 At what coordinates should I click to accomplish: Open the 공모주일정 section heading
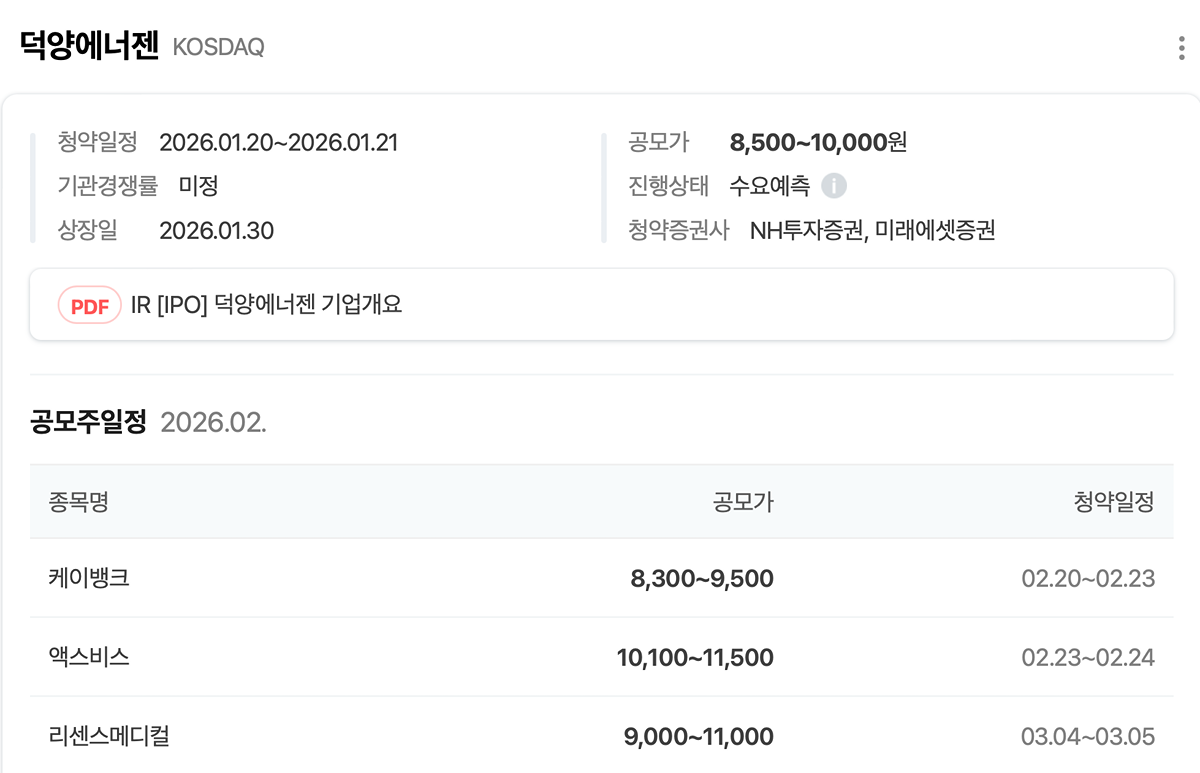(89, 422)
